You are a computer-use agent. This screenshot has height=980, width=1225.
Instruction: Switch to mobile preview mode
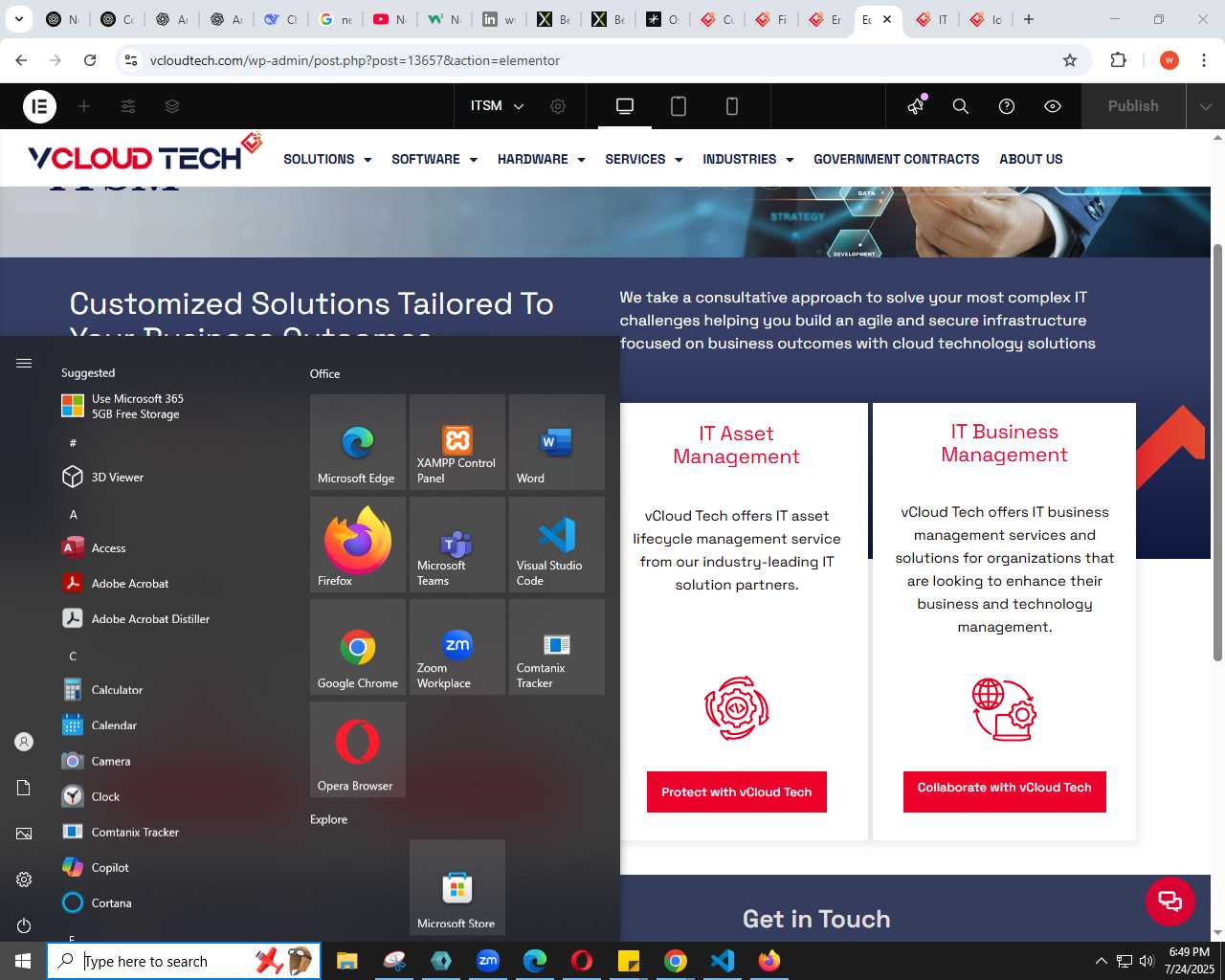pos(732,106)
